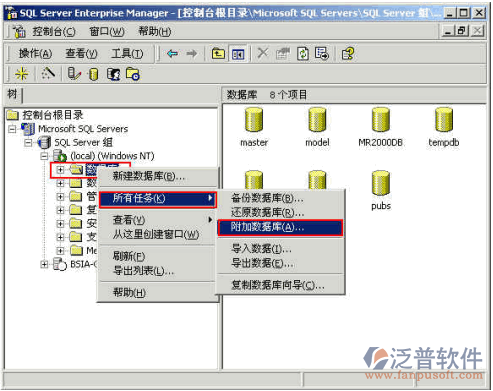Image resolution: width=493 pixels, height=391 pixels.
Task: Click the New Database cylinder toolbar icon
Action: coord(94,74)
